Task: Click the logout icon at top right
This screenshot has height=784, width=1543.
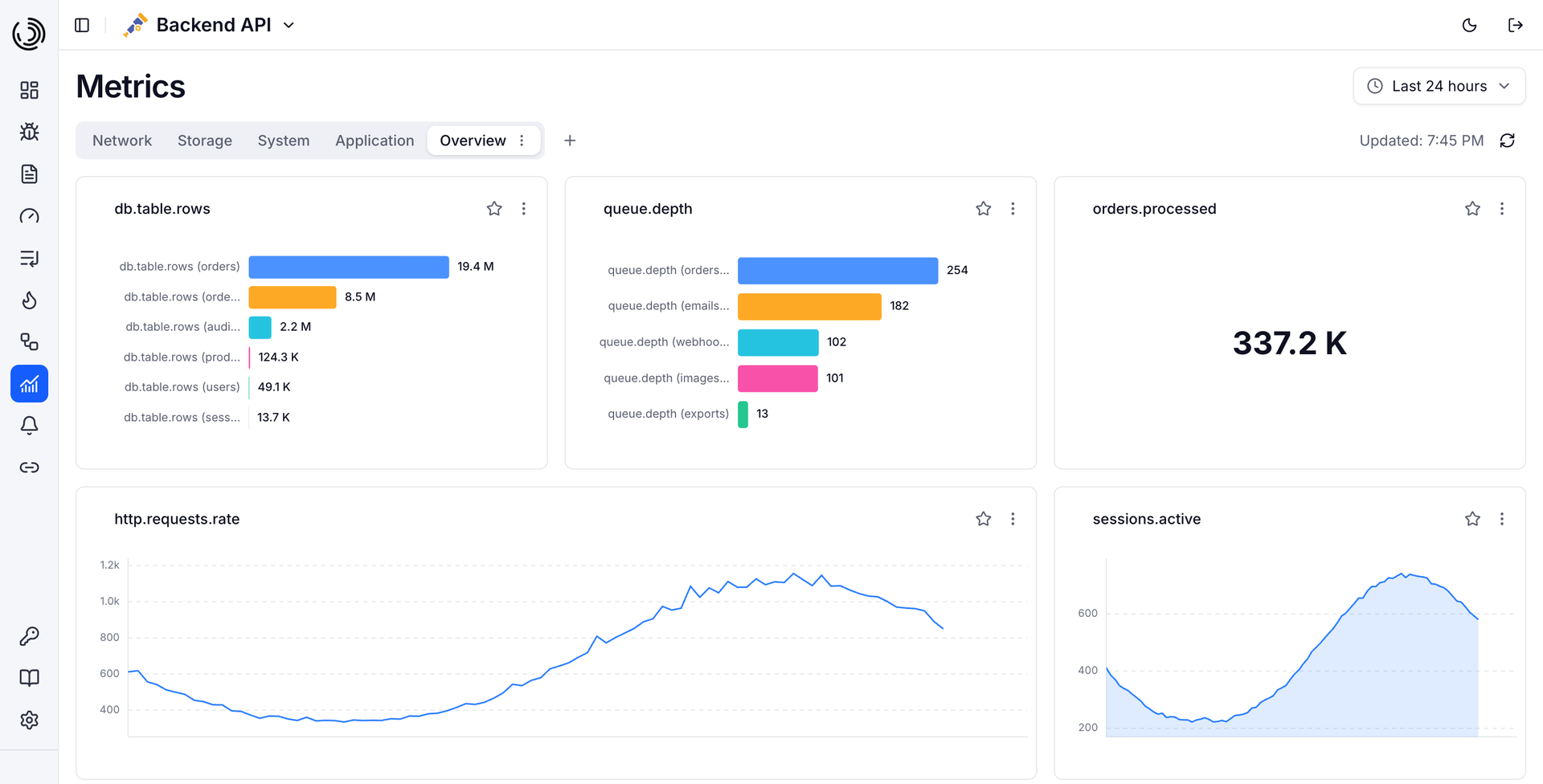Action: [x=1515, y=25]
